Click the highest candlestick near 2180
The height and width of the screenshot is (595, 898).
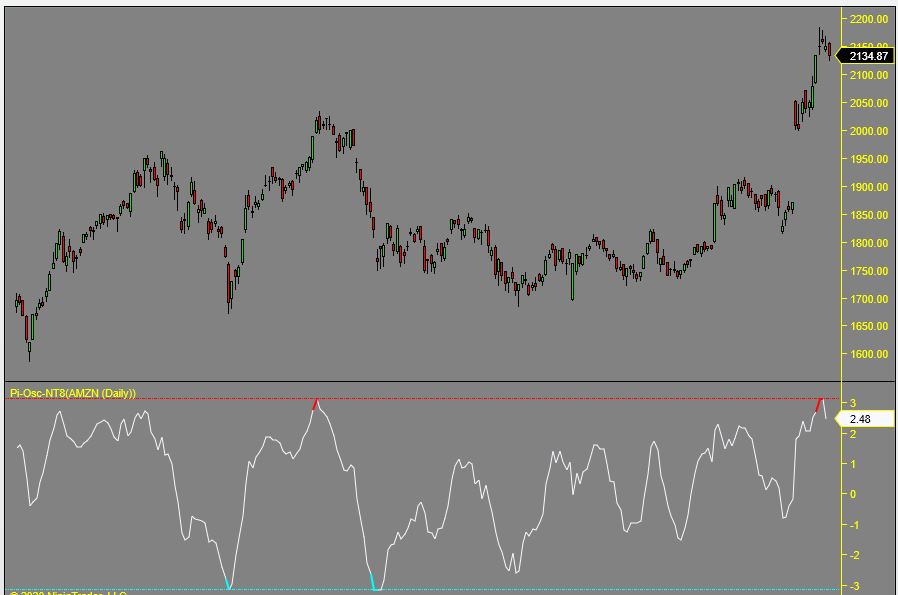820,36
